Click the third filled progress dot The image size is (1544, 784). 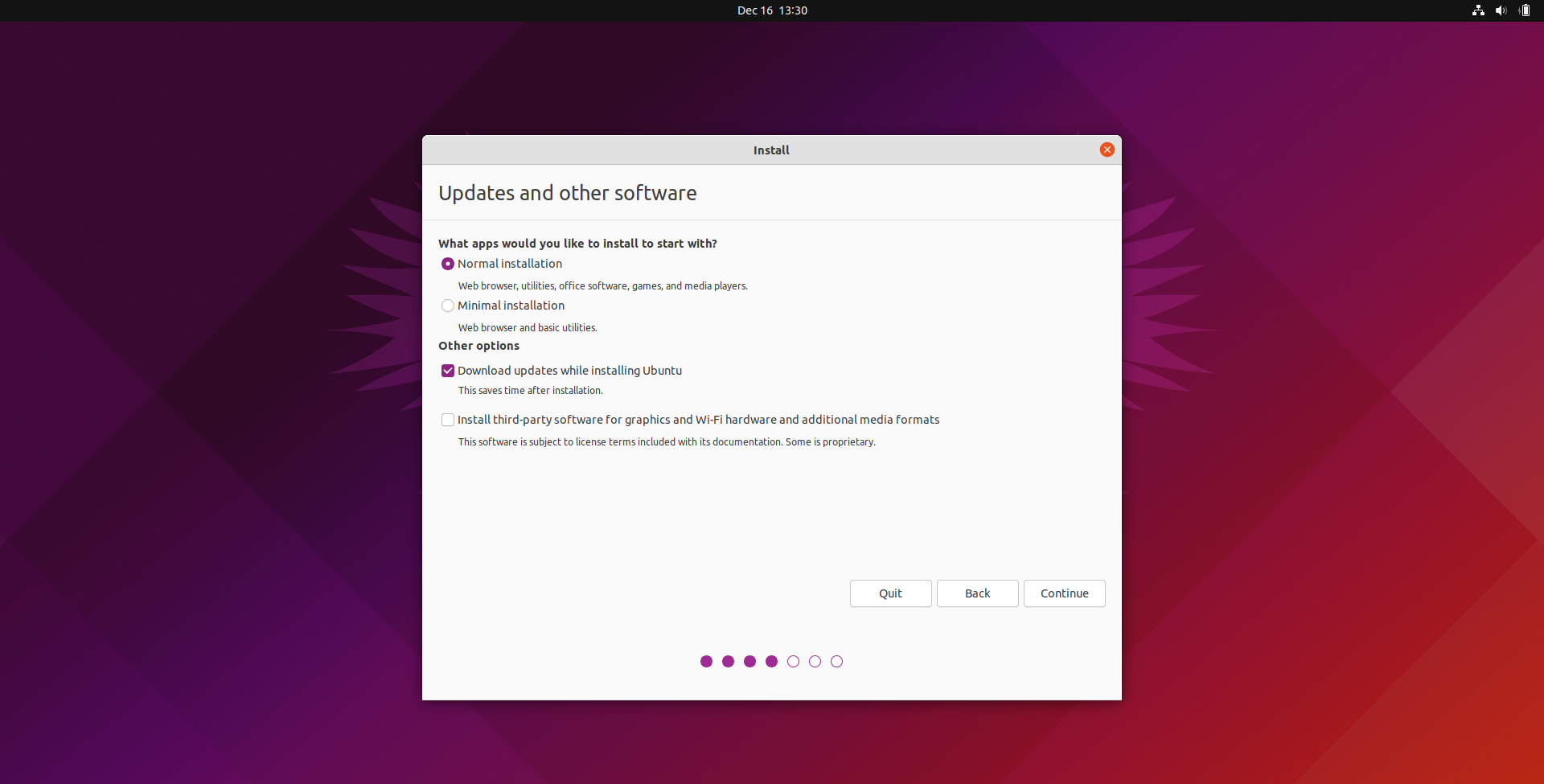pos(749,661)
